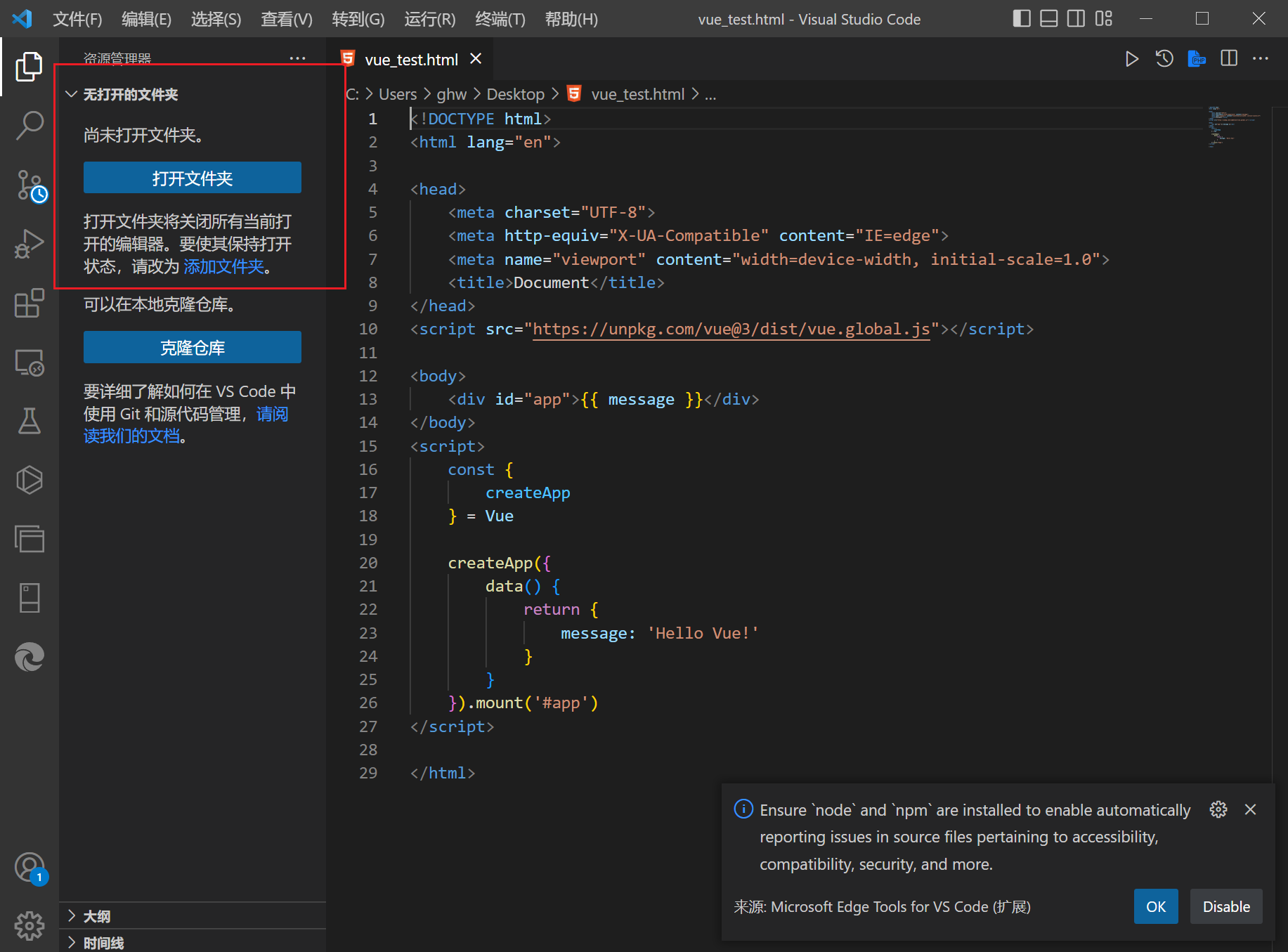1288x952 pixels.
Task: Open the 终端(T) menu
Action: [x=500, y=19]
